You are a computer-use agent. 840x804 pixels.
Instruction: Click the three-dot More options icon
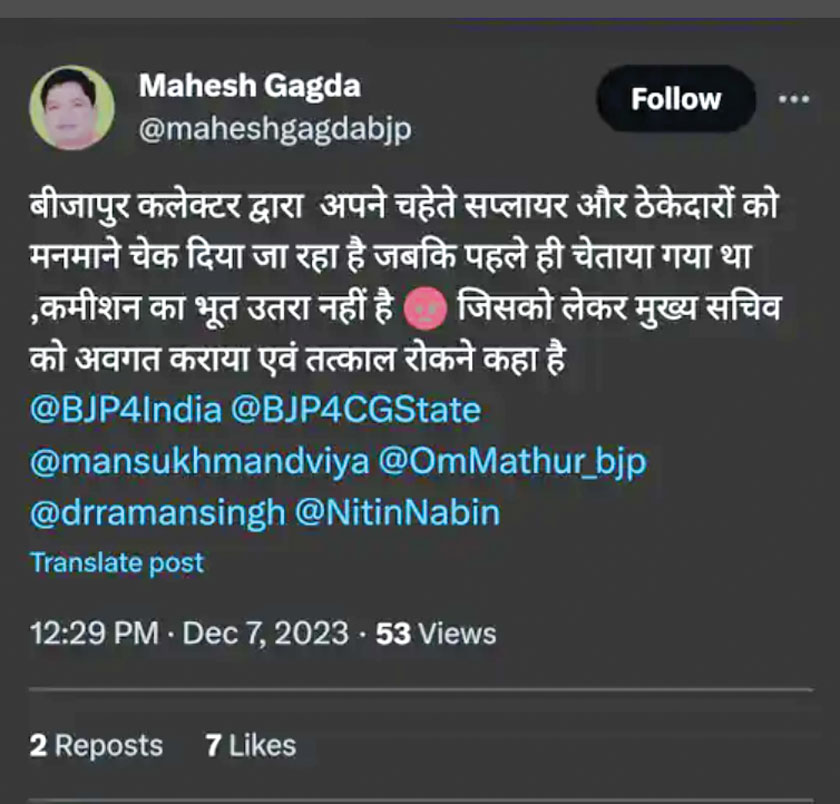[x=793, y=99]
